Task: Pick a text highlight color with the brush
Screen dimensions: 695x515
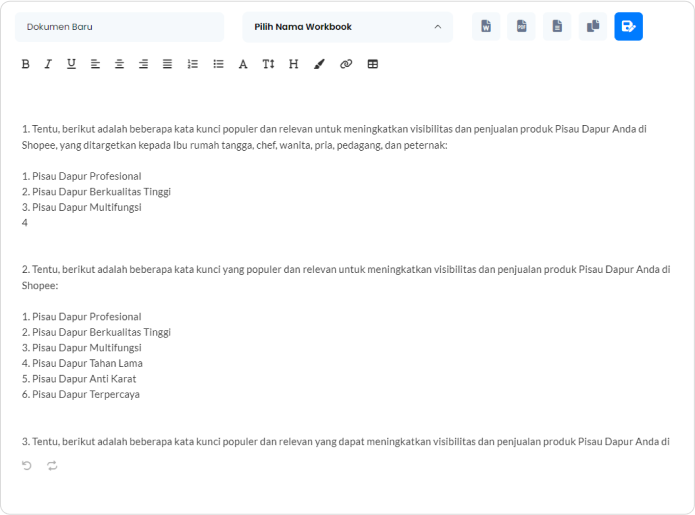Action: click(319, 64)
